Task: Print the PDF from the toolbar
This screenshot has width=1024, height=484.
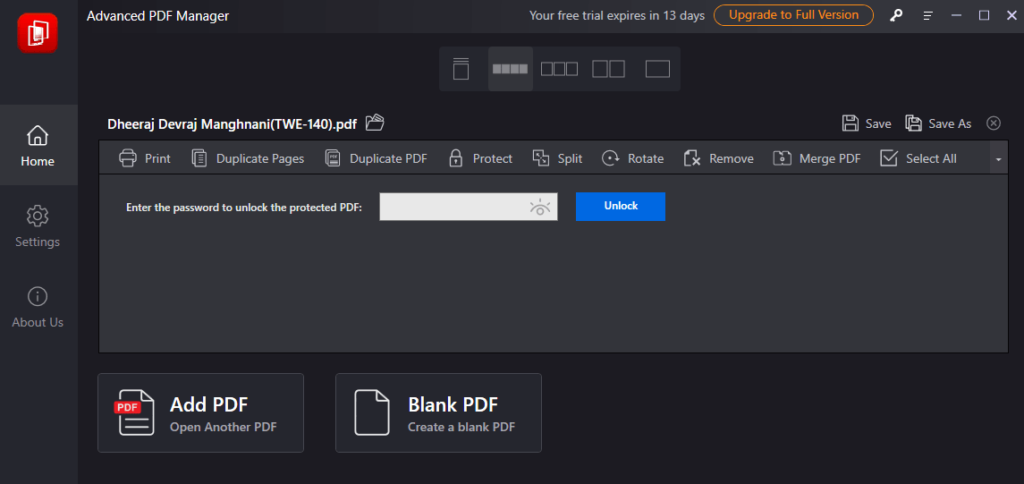Action: point(144,158)
